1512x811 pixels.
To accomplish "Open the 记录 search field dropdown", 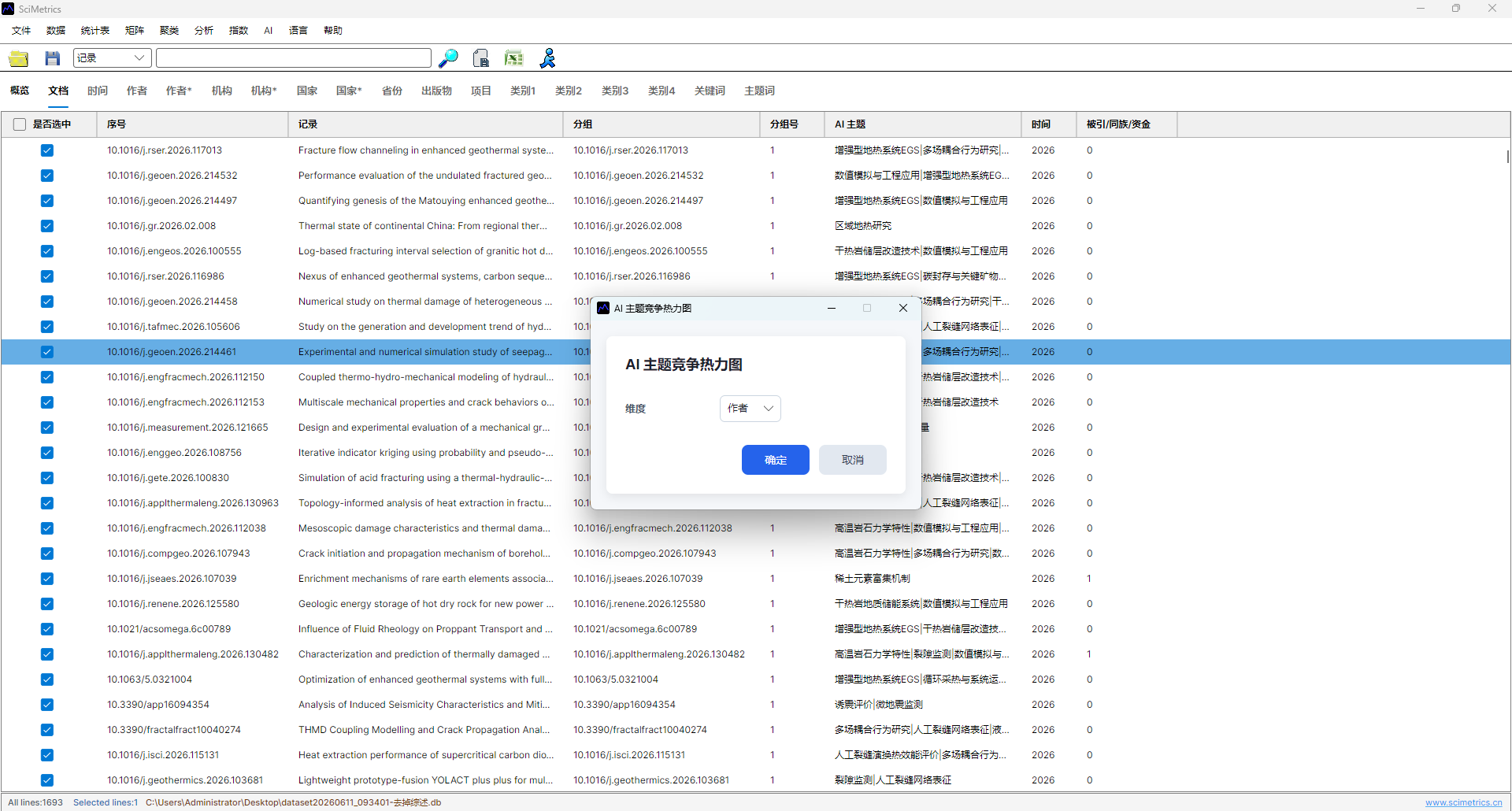I will (x=112, y=58).
